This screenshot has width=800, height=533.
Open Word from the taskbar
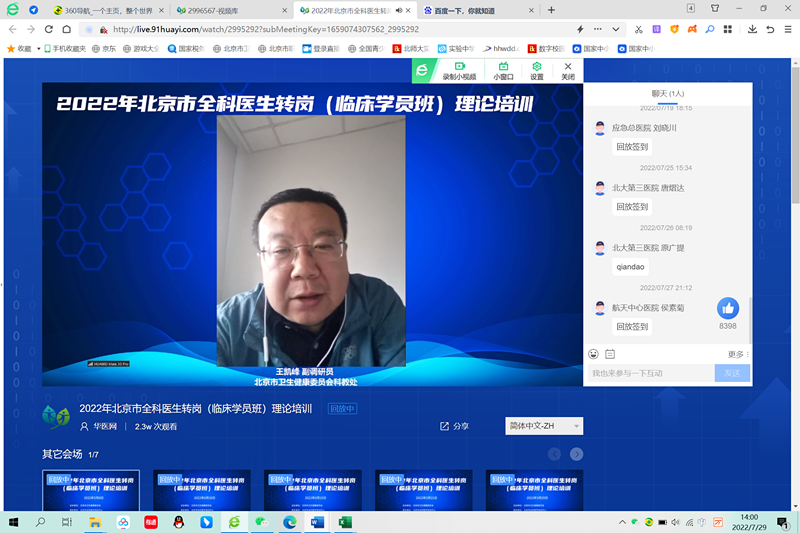(x=317, y=522)
